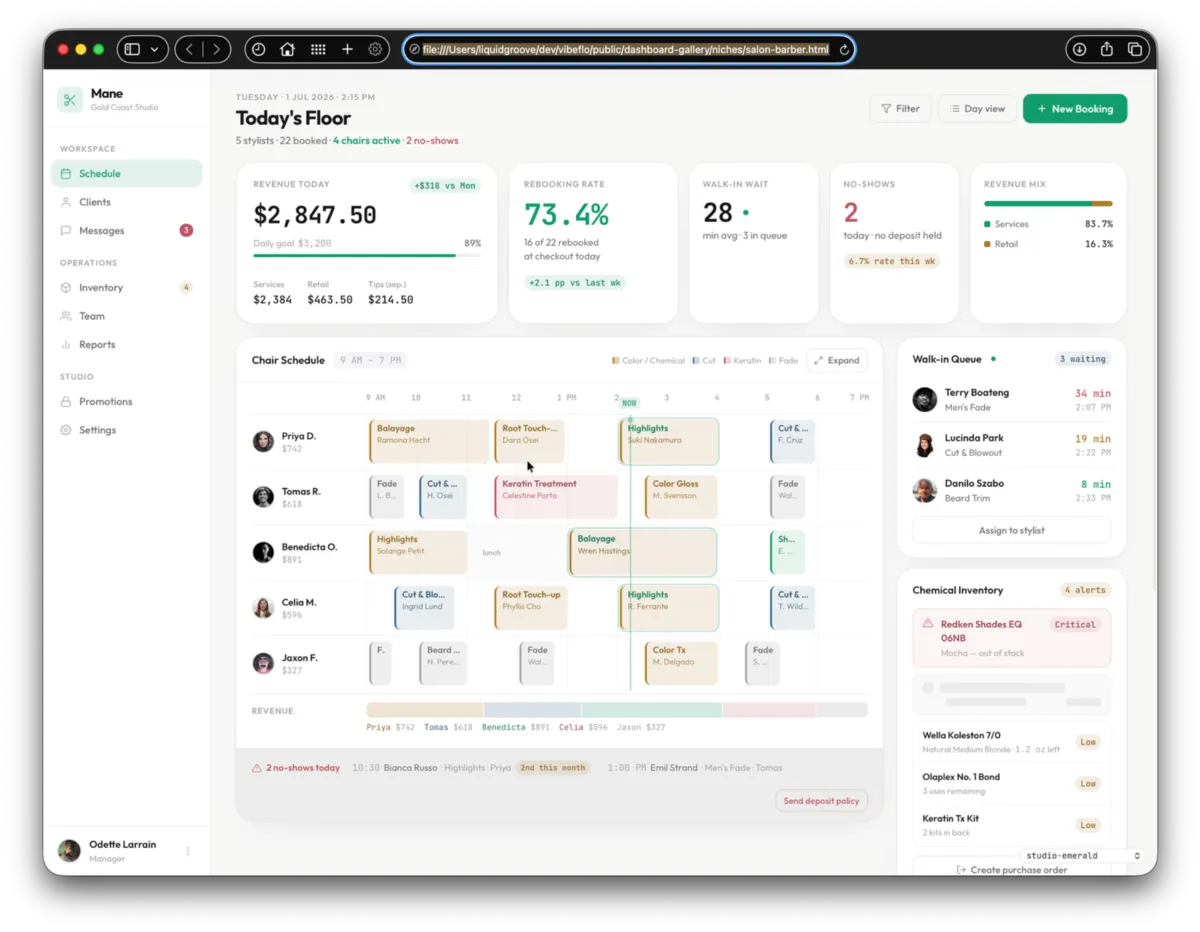The height and width of the screenshot is (932, 1200).
Task: Select Terry Boateng in walk-in queue
Action: [1012, 400]
